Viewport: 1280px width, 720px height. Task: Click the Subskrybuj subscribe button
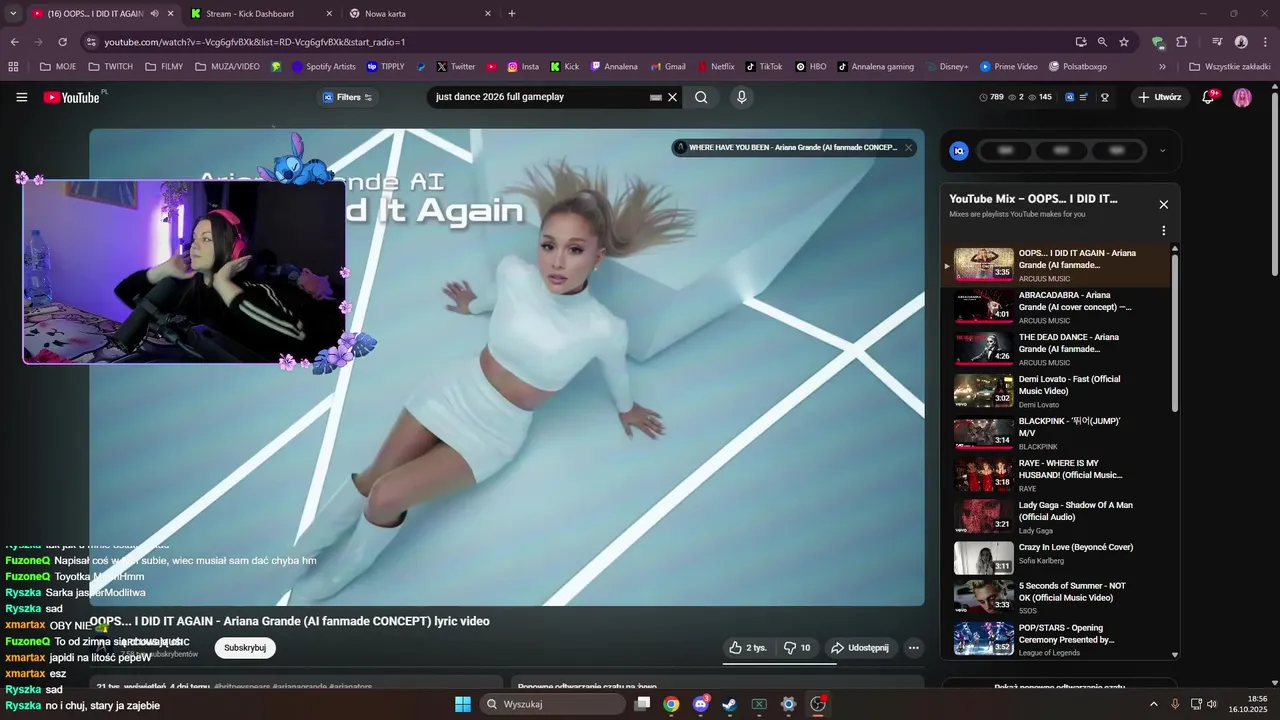pos(245,648)
